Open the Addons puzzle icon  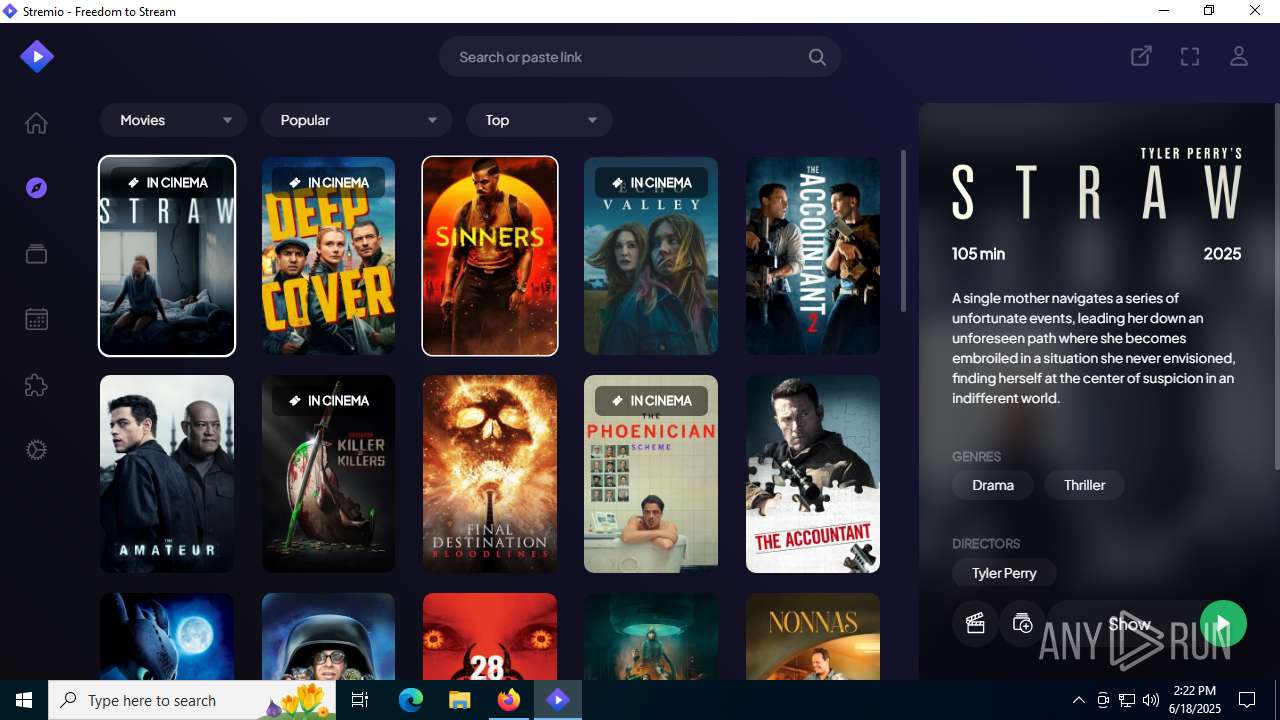coord(36,385)
